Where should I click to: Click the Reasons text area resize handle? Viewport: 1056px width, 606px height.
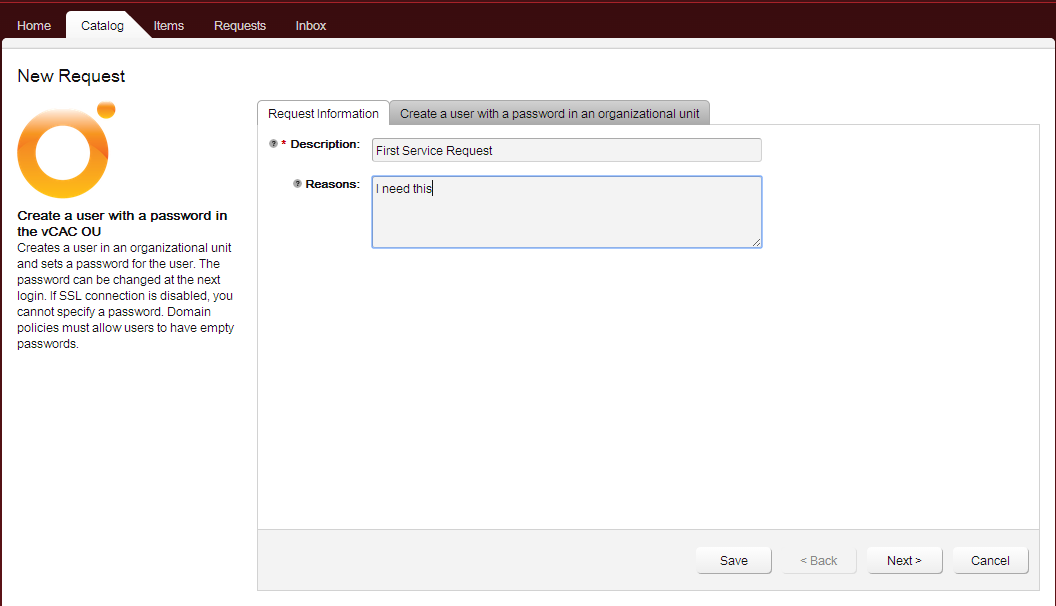(757, 242)
